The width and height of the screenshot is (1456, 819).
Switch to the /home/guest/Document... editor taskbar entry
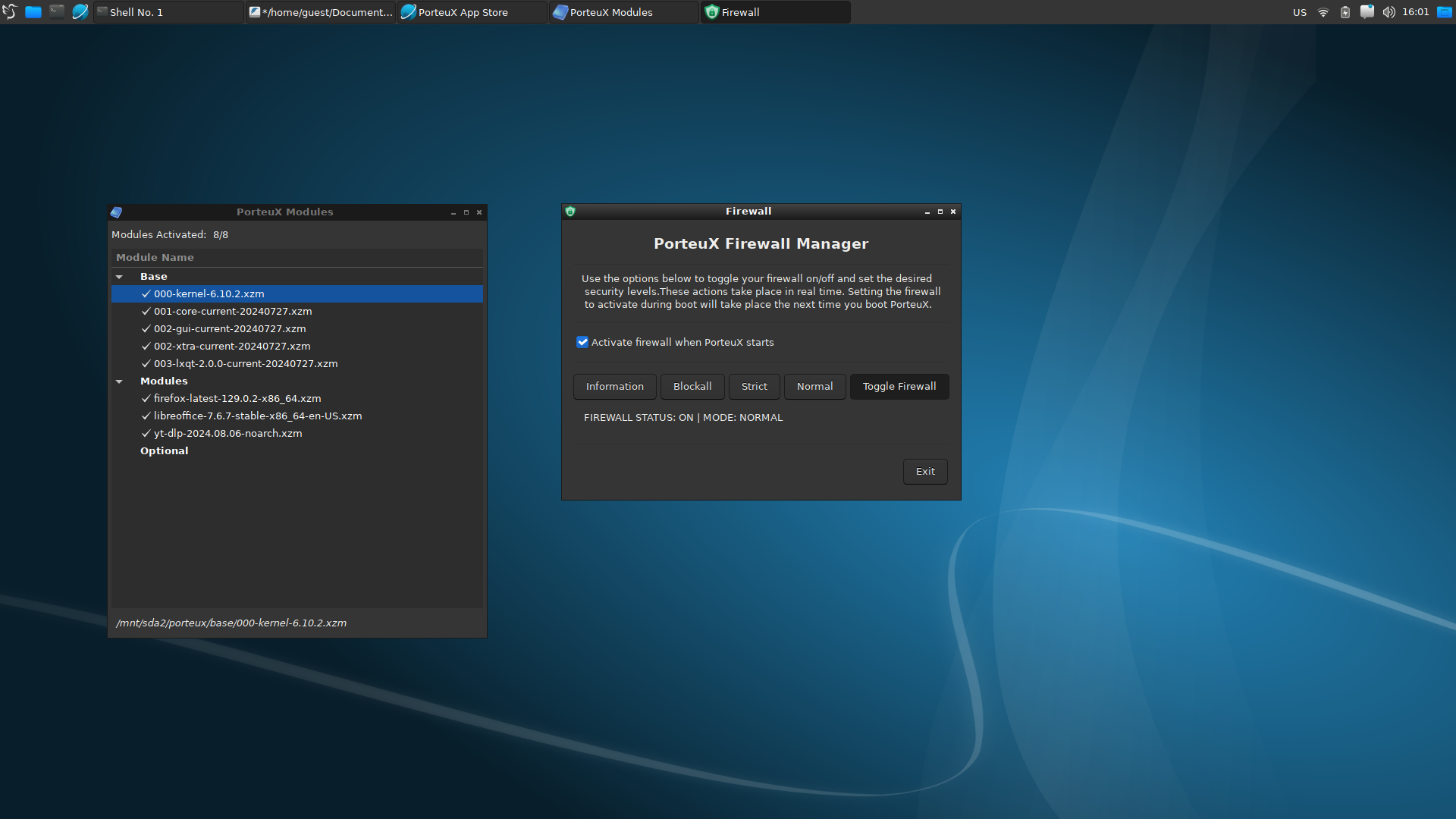tap(321, 12)
